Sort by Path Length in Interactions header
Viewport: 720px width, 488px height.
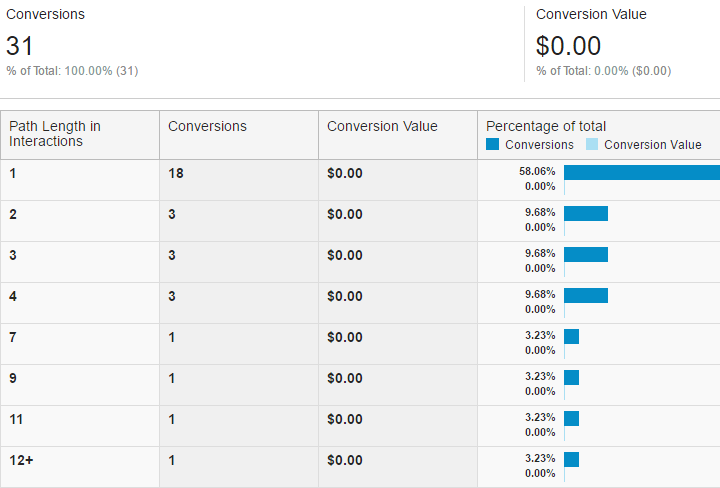pyautogui.click(x=55, y=134)
